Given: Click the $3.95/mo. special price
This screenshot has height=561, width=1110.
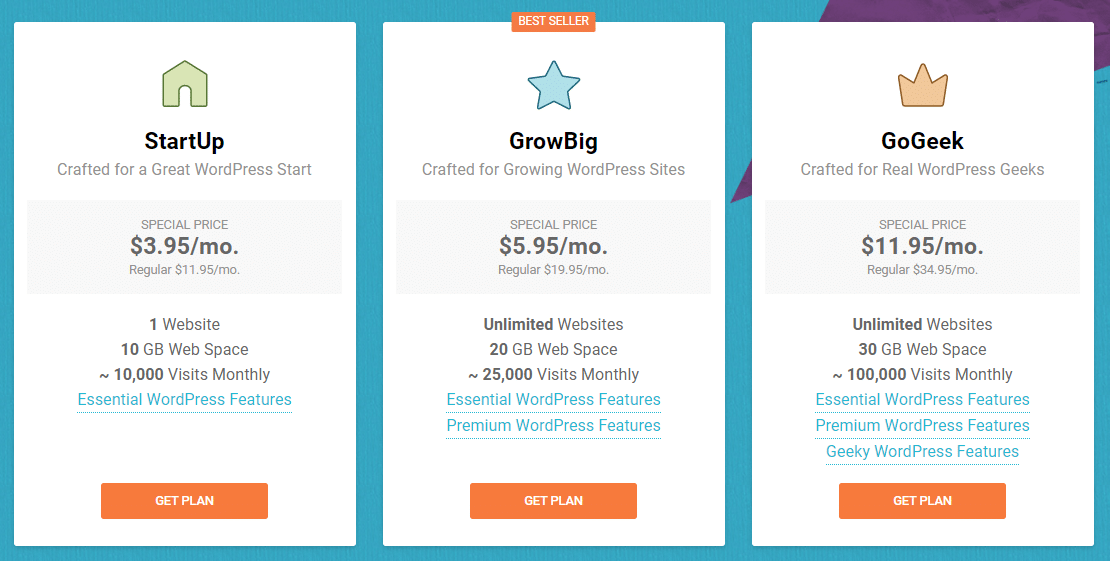Looking at the screenshot, I should pos(185,246).
